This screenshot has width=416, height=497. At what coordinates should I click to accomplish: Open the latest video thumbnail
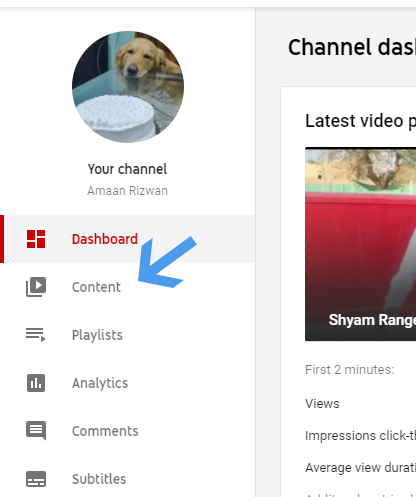click(360, 244)
